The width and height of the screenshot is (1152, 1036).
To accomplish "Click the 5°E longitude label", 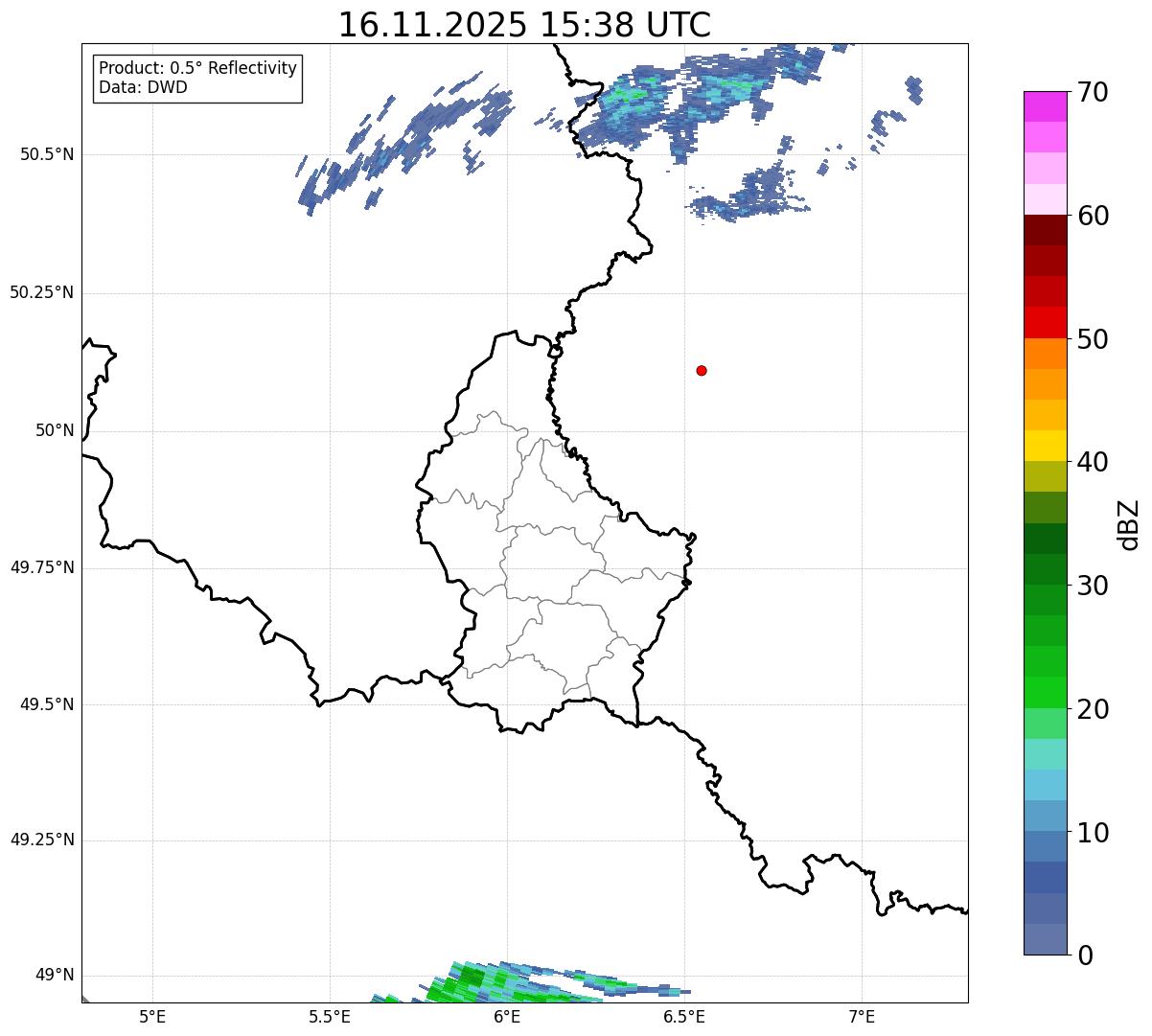I will [x=152, y=1016].
